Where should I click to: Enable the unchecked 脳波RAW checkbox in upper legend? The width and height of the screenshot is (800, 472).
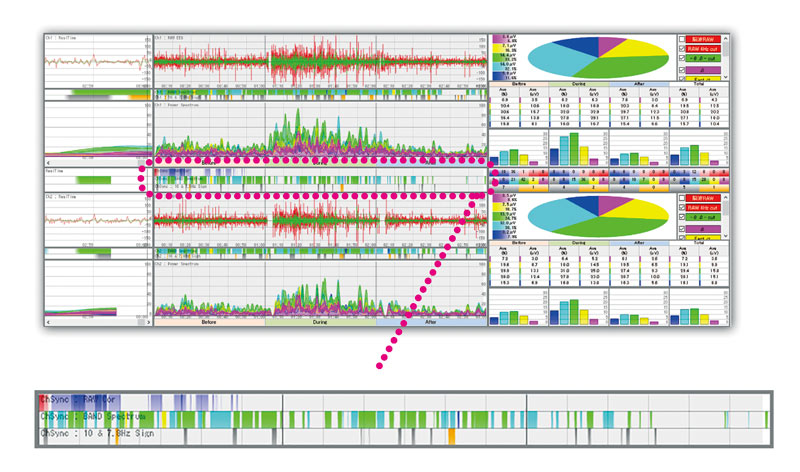tap(682, 39)
